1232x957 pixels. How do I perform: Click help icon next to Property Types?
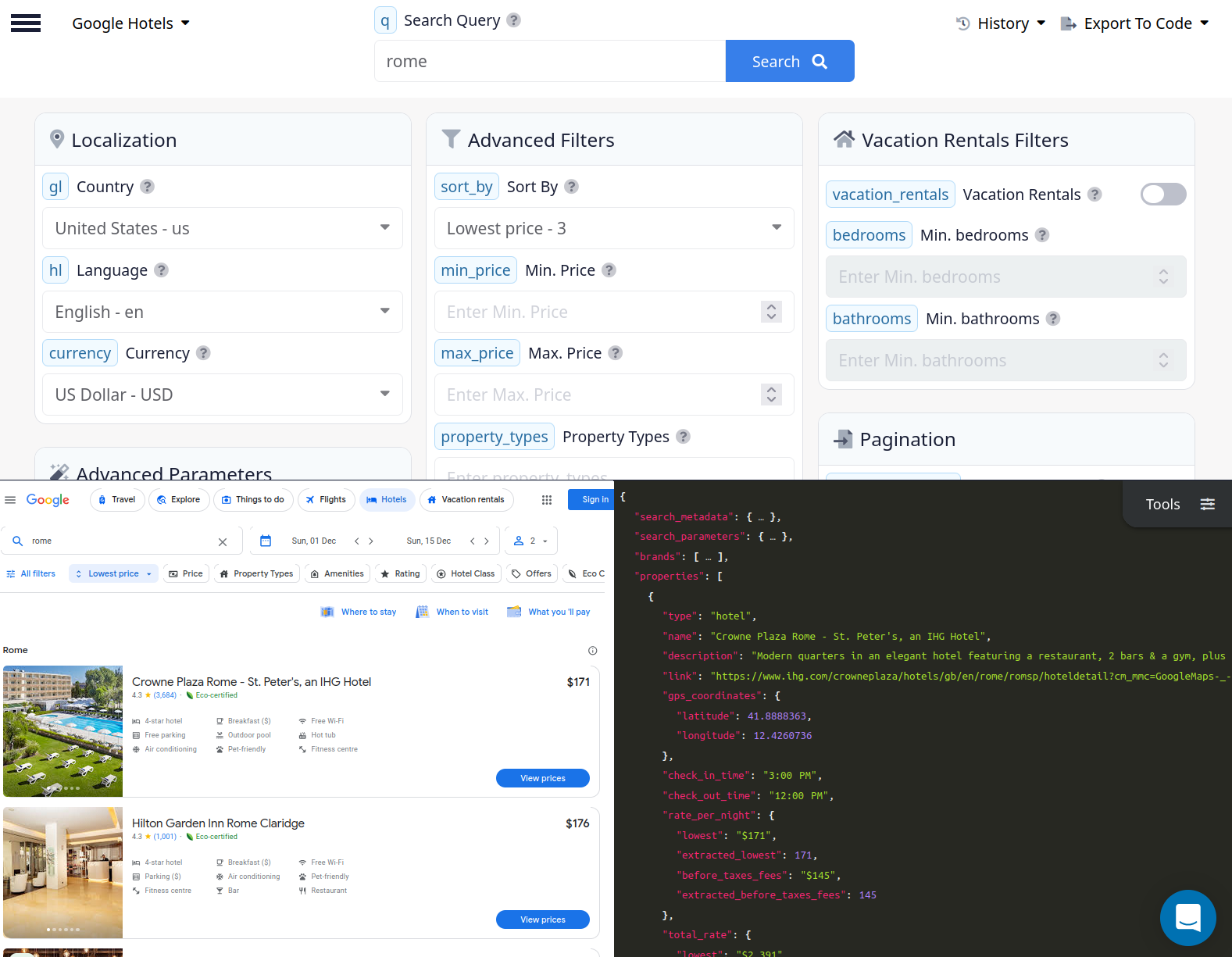pyautogui.click(x=683, y=437)
